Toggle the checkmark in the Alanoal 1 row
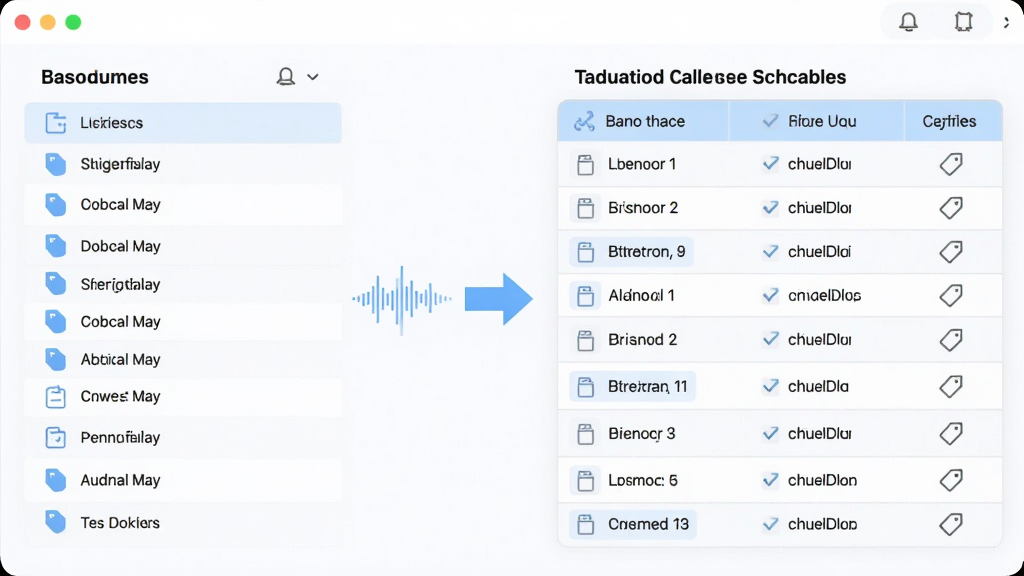1024x576 pixels. 771,295
